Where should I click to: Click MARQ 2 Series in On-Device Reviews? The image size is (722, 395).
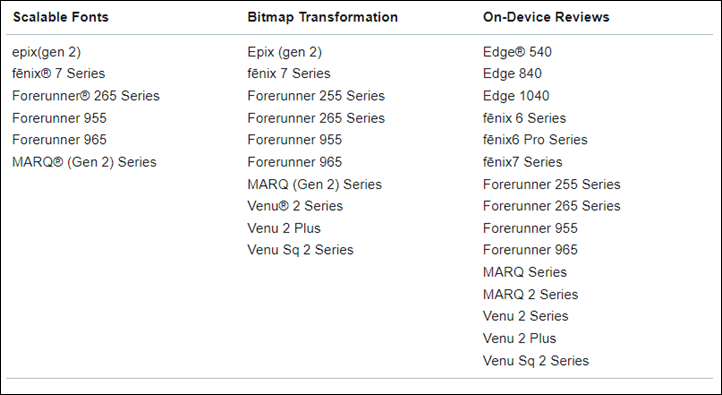[x=530, y=294]
